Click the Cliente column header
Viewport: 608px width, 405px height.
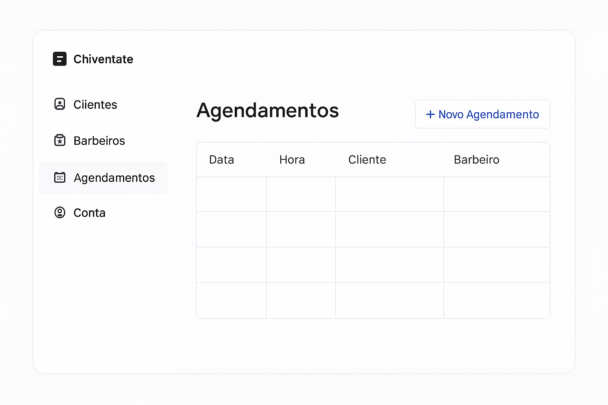[367, 160]
